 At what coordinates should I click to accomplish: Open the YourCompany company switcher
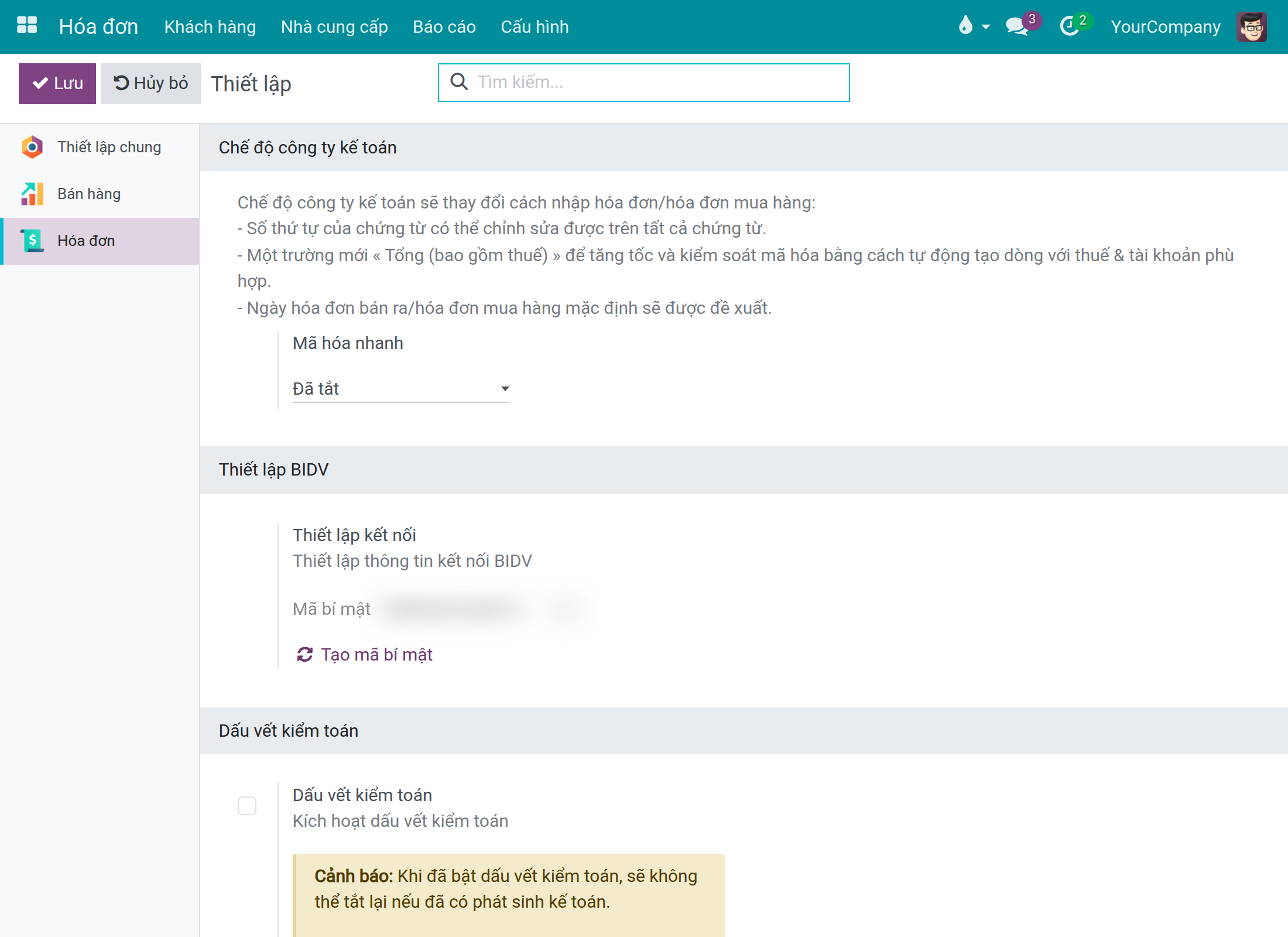click(1165, 27)
